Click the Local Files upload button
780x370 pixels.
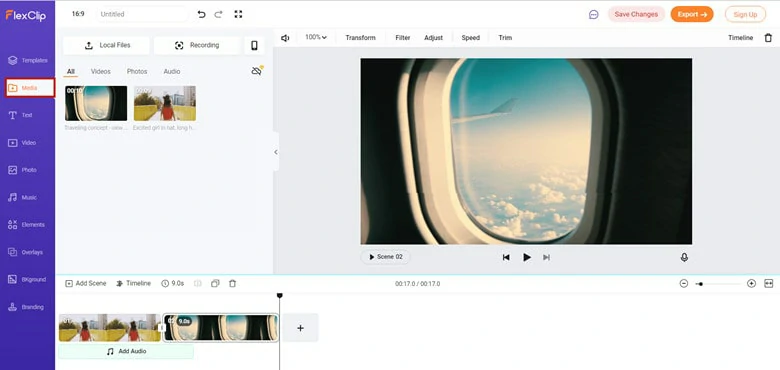[106, 45]
